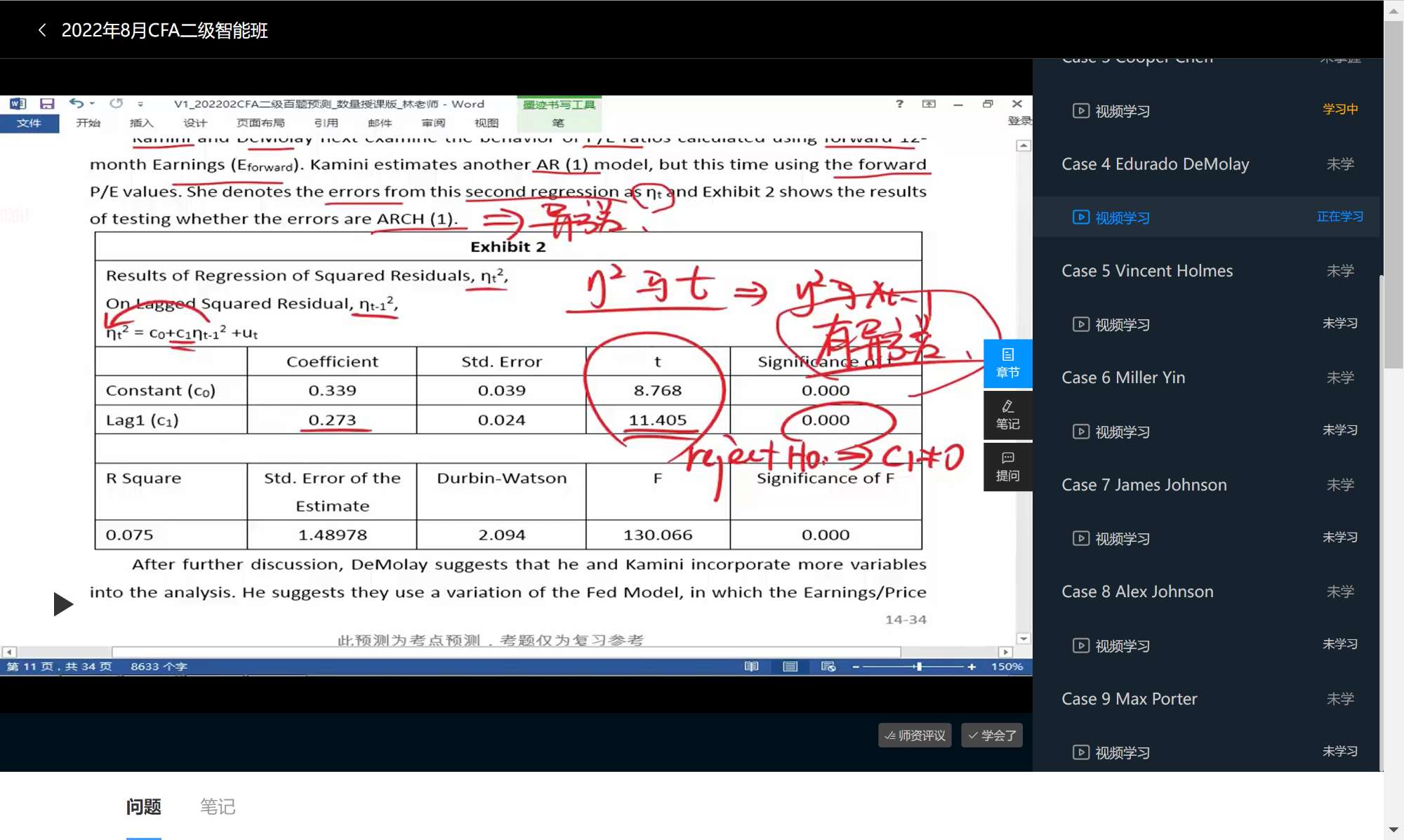Viewport: 1404px width, 840px height.
Task: Click Word vertical scrollbar down arrow
Action: coord(1024,639)
